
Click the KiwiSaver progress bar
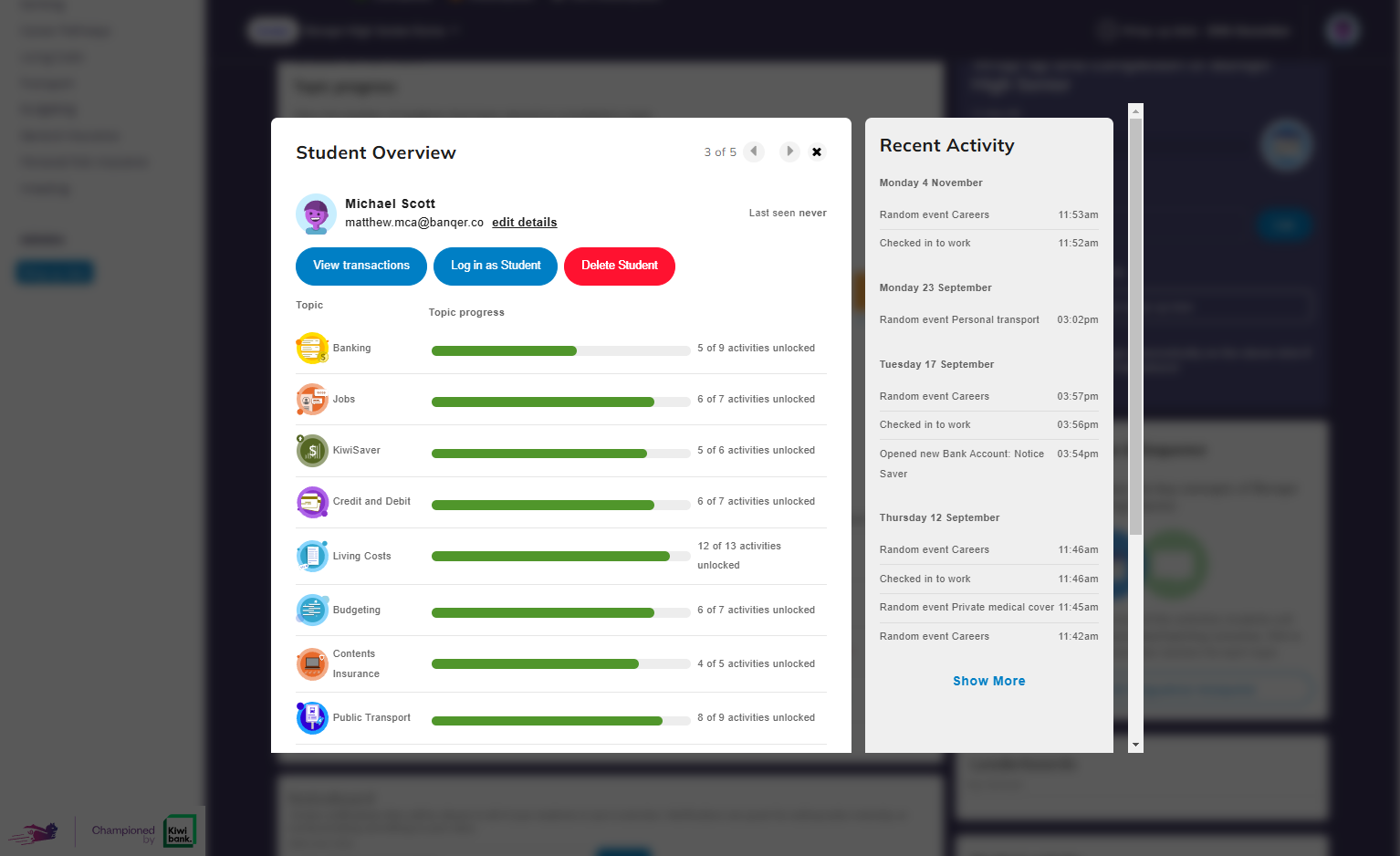pyautogui.click(x=560, y=454)
